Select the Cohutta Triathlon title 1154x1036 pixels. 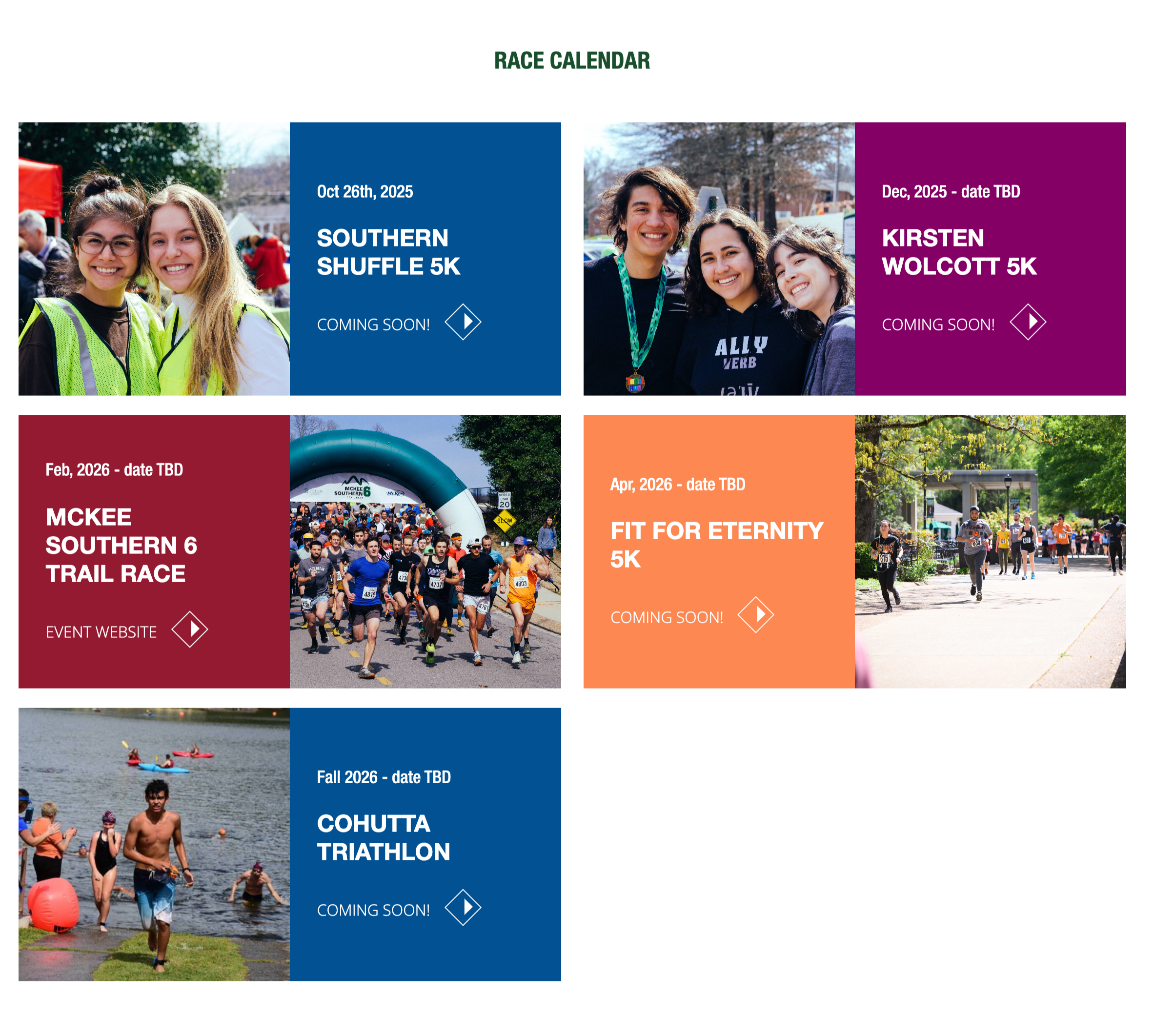click(384, 838)
